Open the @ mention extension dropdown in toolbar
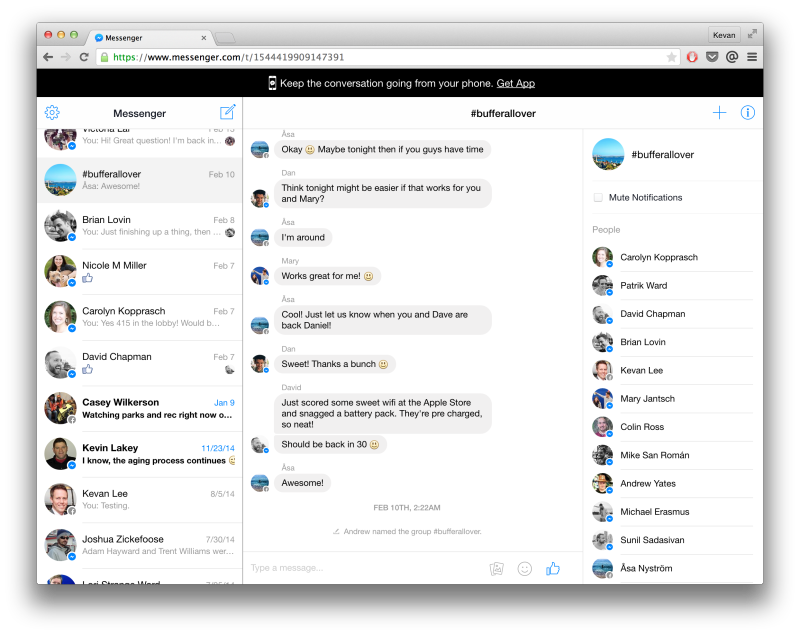Image resolution: width=800 pixels, height=635 pixels. (732, 57)
